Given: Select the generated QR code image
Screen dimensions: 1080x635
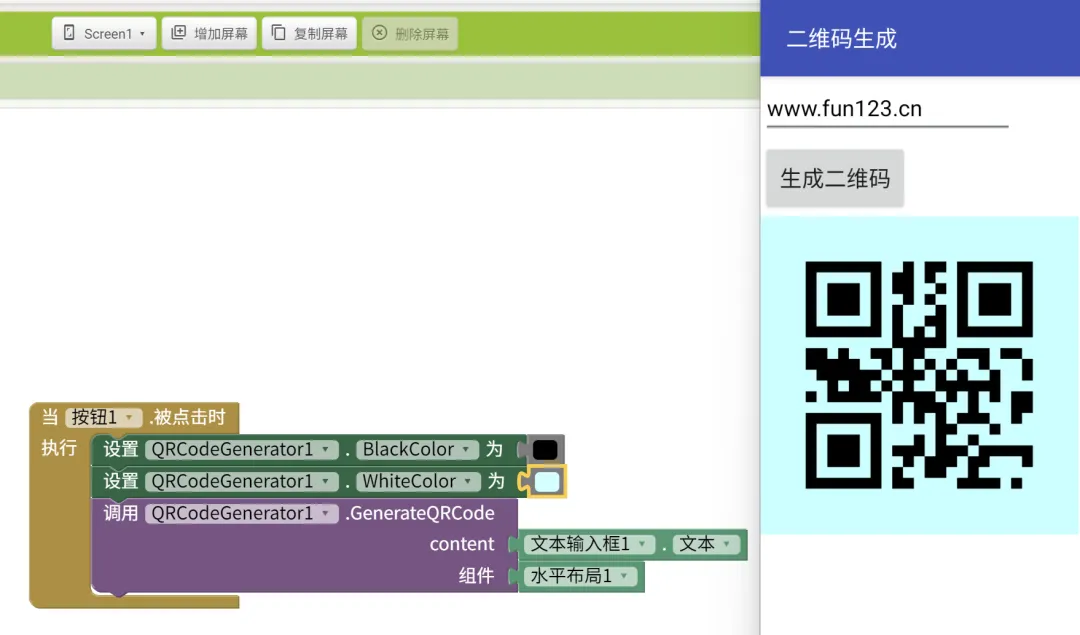Looking at the screenshot, I should [x=919, y=375].
